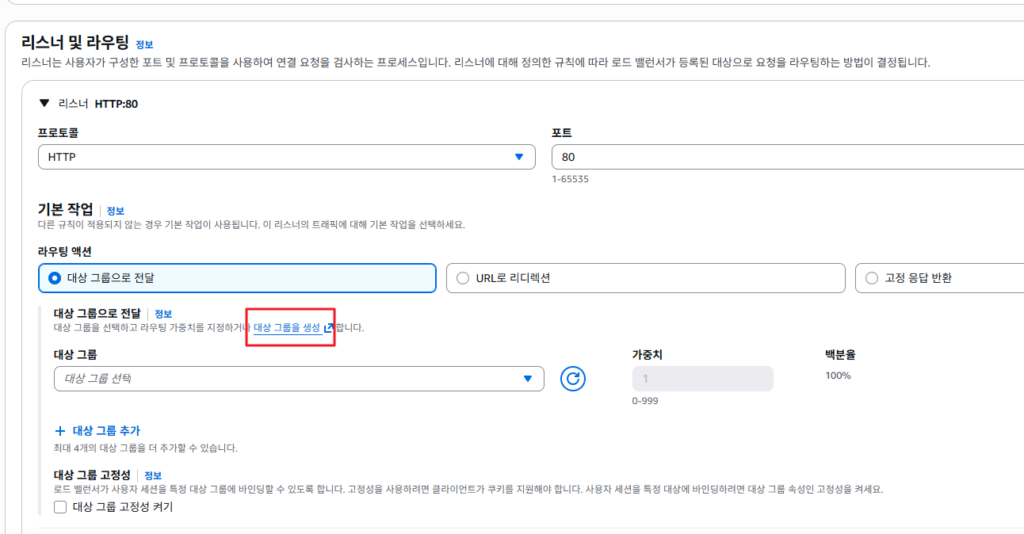The width and height of the screenshot is (1024, 534).
Task: Click the 백분율 column label
Action: [x=840, y=354]
